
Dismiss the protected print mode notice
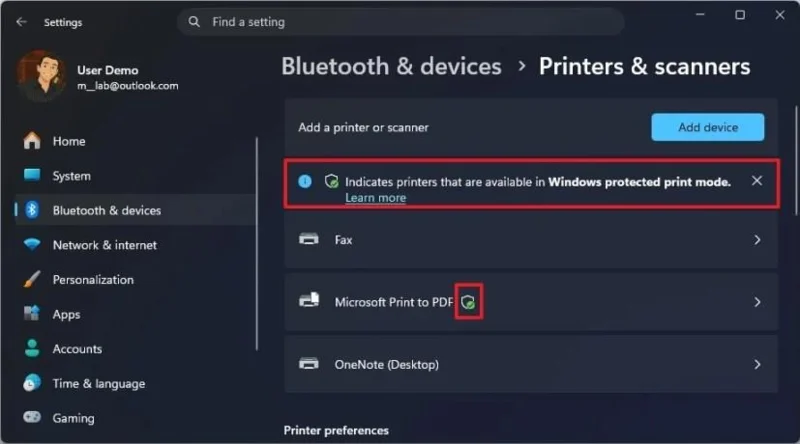coord(757,181)
